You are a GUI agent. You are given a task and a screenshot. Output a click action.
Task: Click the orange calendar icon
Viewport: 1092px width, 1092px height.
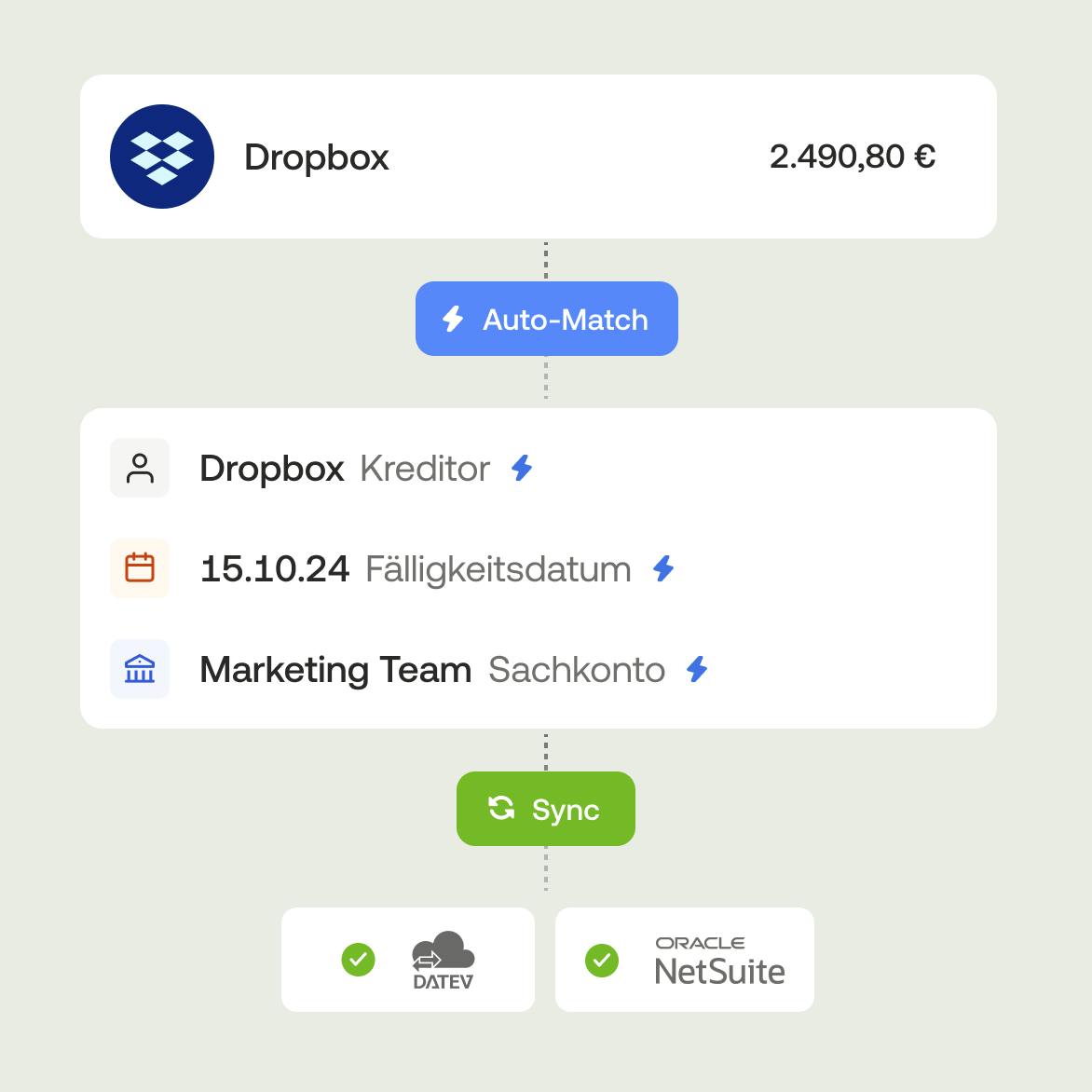pos(140,568)
